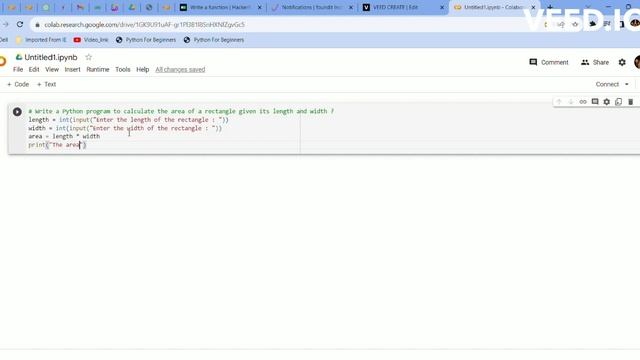Open Colab notebook settings gear in header
640x360 pixels.
(x=622, y=62)
